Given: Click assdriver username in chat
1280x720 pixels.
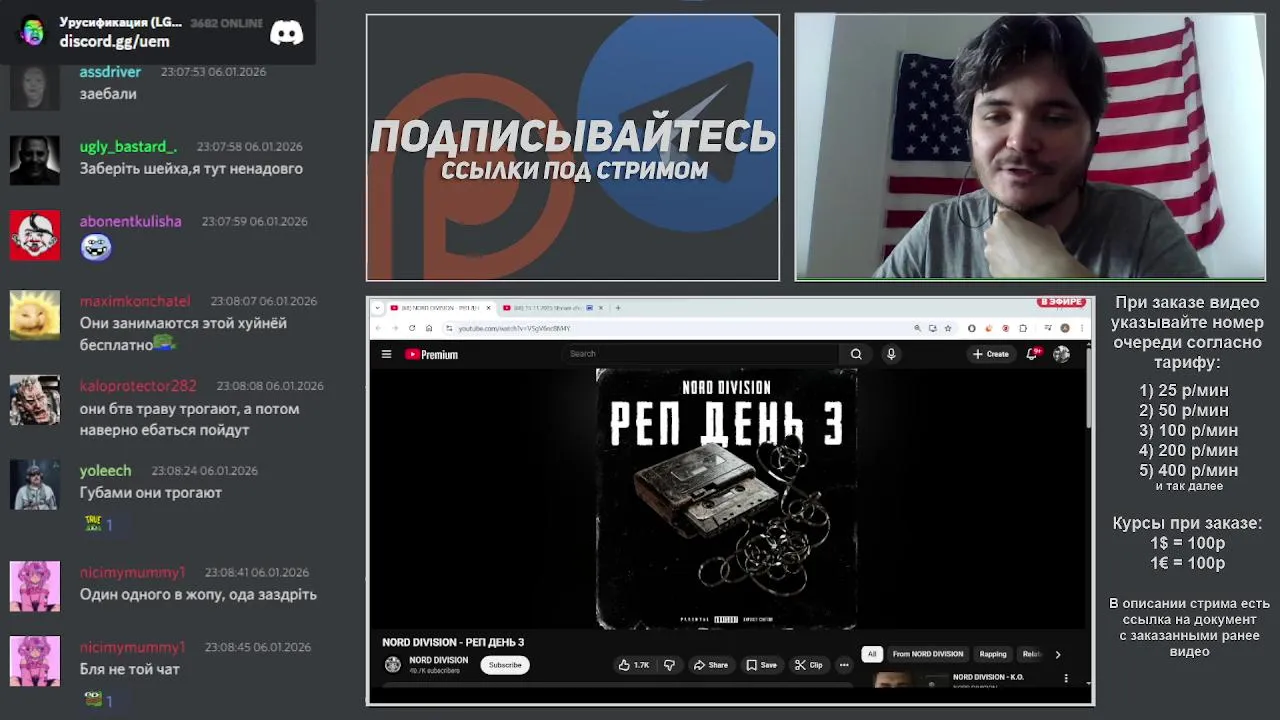Looking at the screenshot, I should coord(110,72).
